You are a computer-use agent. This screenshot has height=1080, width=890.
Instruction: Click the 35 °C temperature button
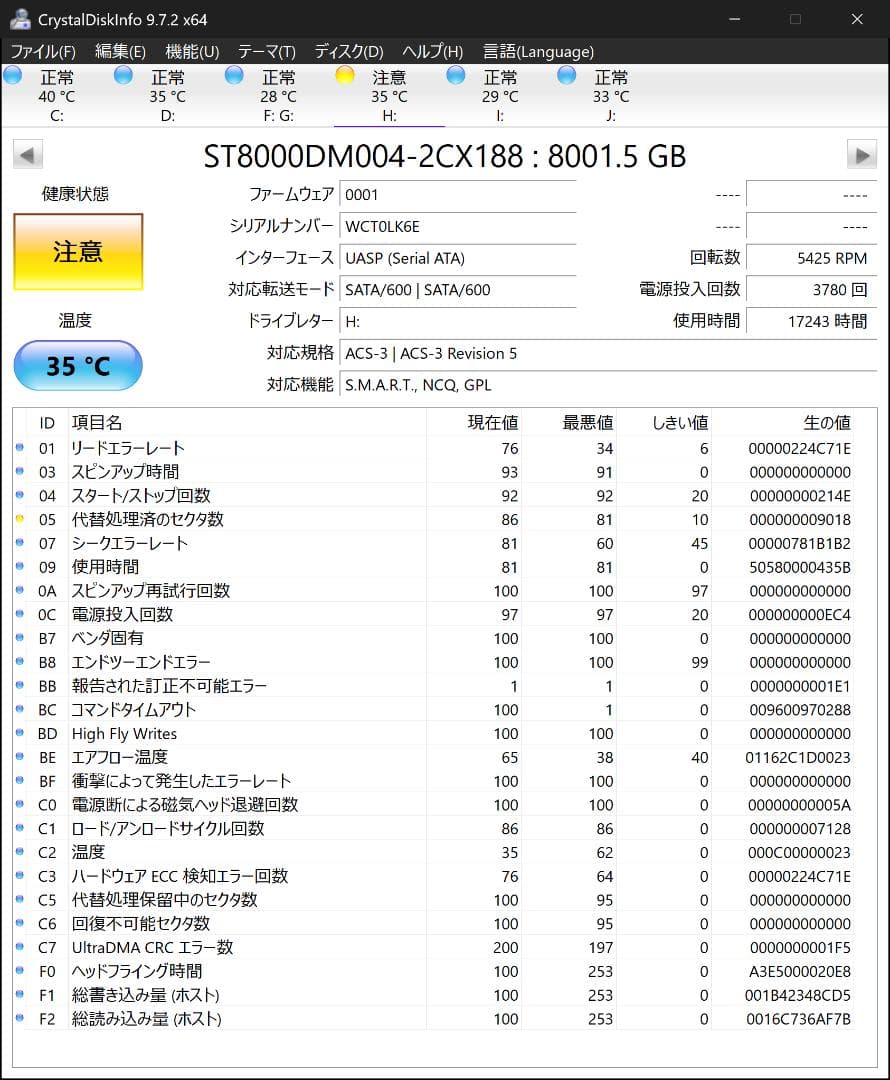pyautogui.click(x=79, y=366)
